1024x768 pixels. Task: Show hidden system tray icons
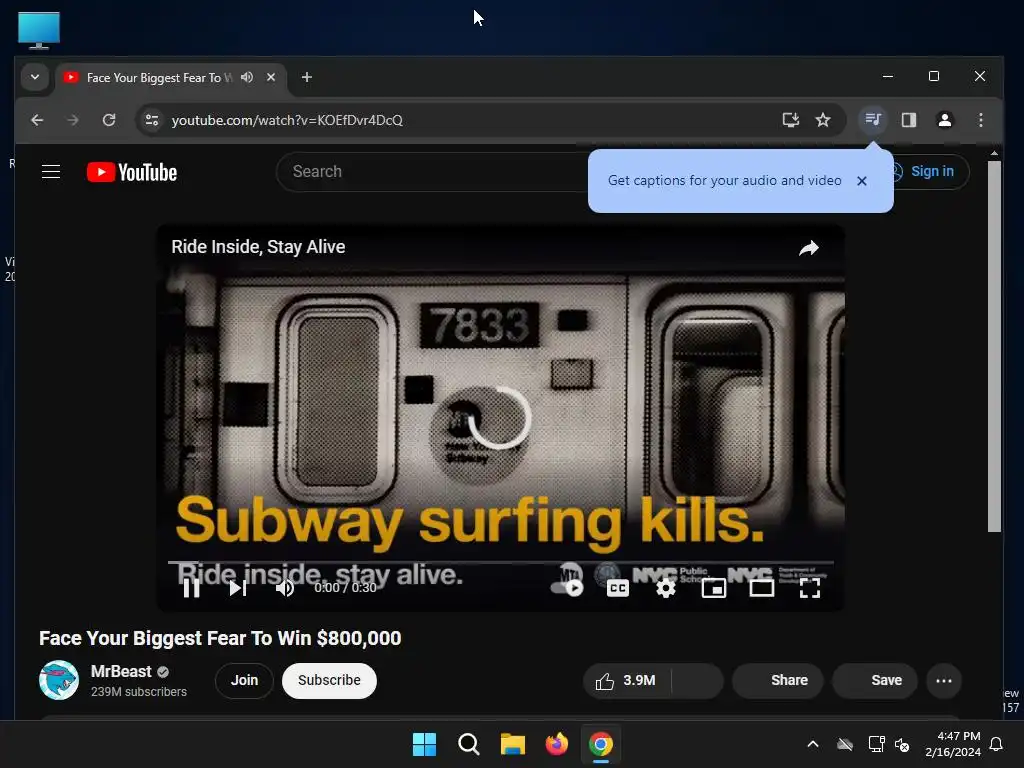click(812, 744)
